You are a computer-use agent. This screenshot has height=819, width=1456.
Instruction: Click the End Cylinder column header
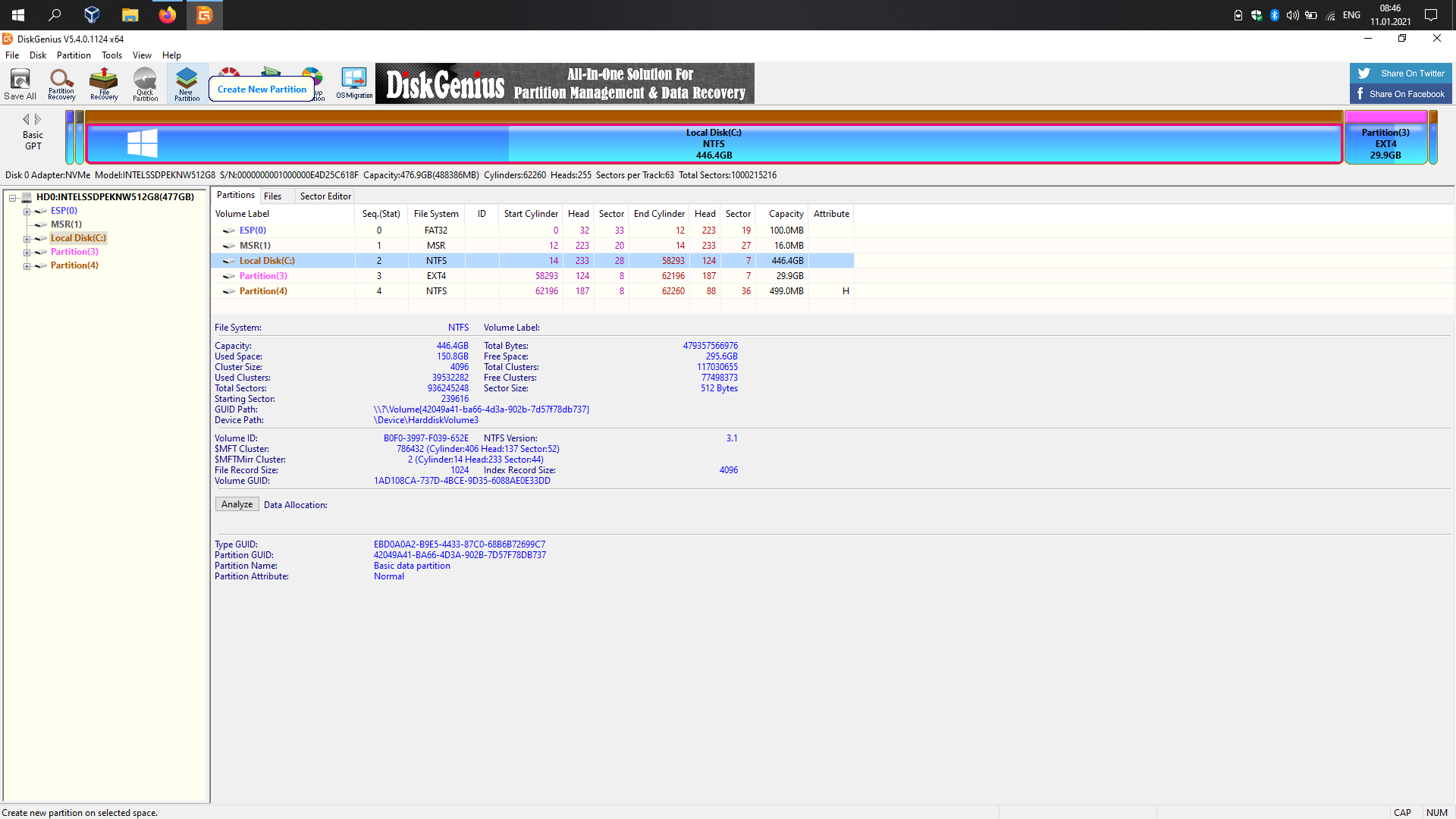coord(659,214)
